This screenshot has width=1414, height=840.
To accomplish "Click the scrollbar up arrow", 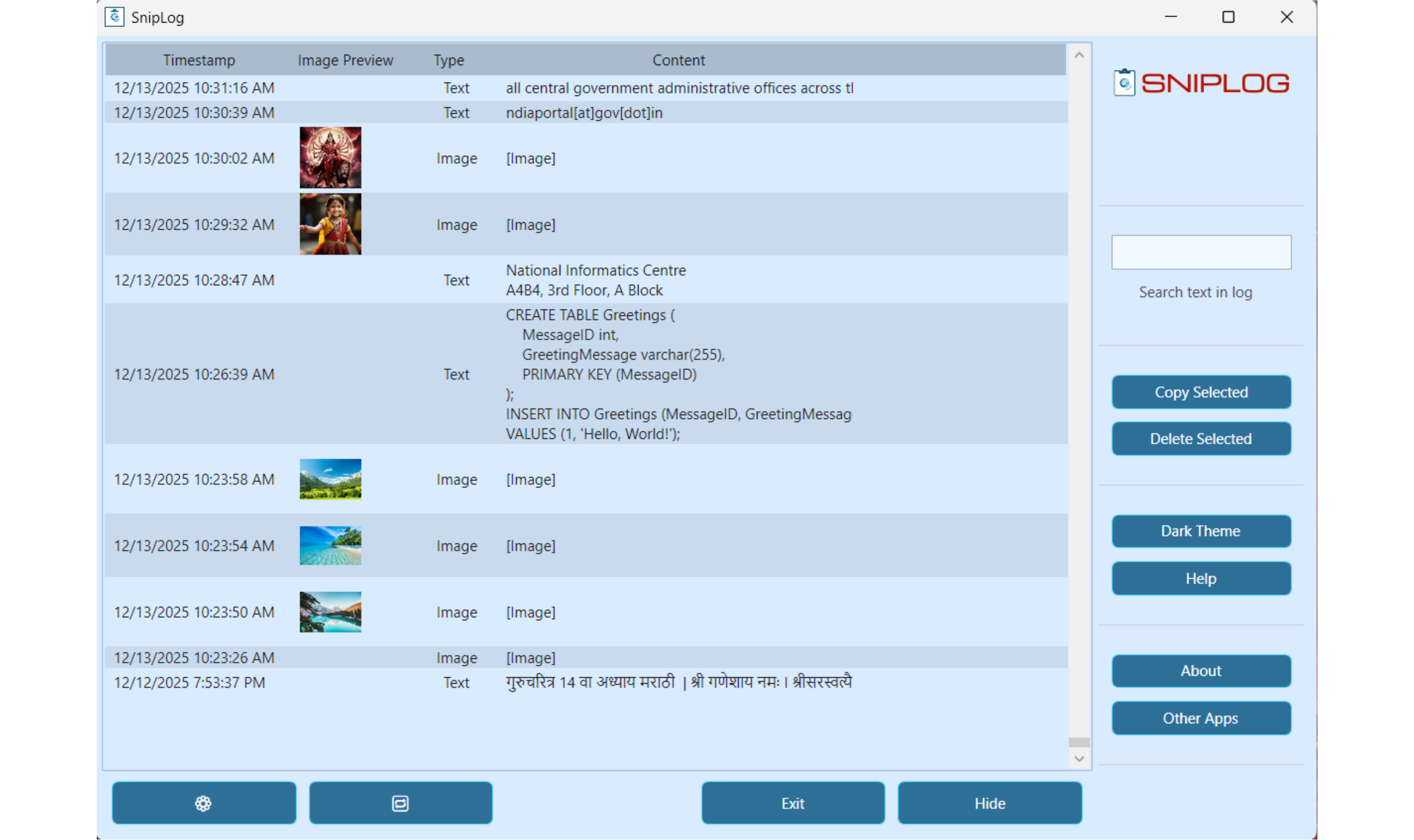I will tap(1079, 55).
